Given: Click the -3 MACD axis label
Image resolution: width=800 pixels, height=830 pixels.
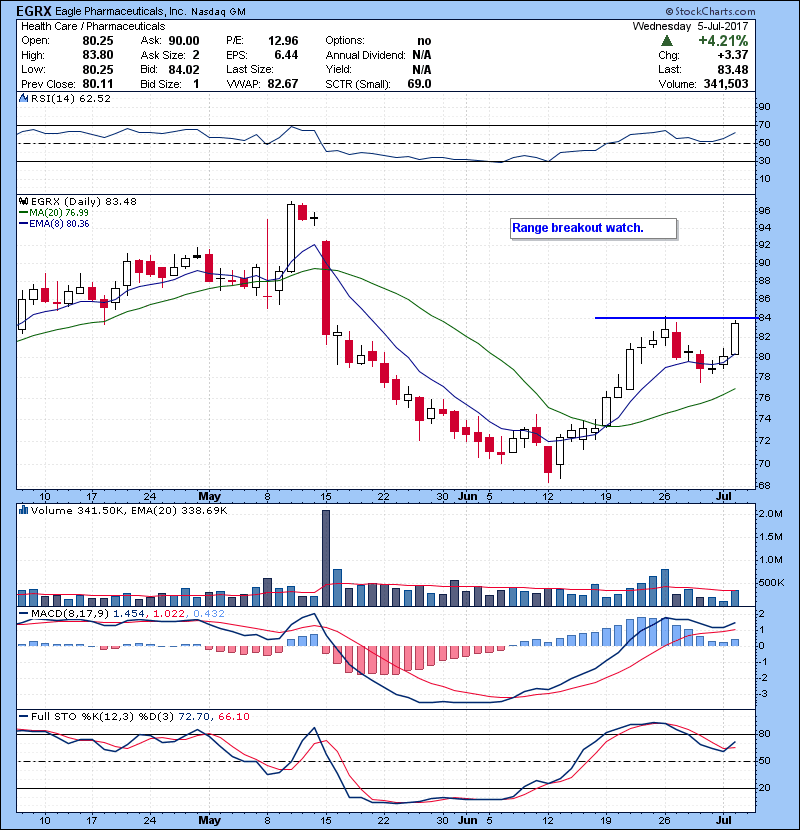Looking at the screenshot, I should click(761, 694).
